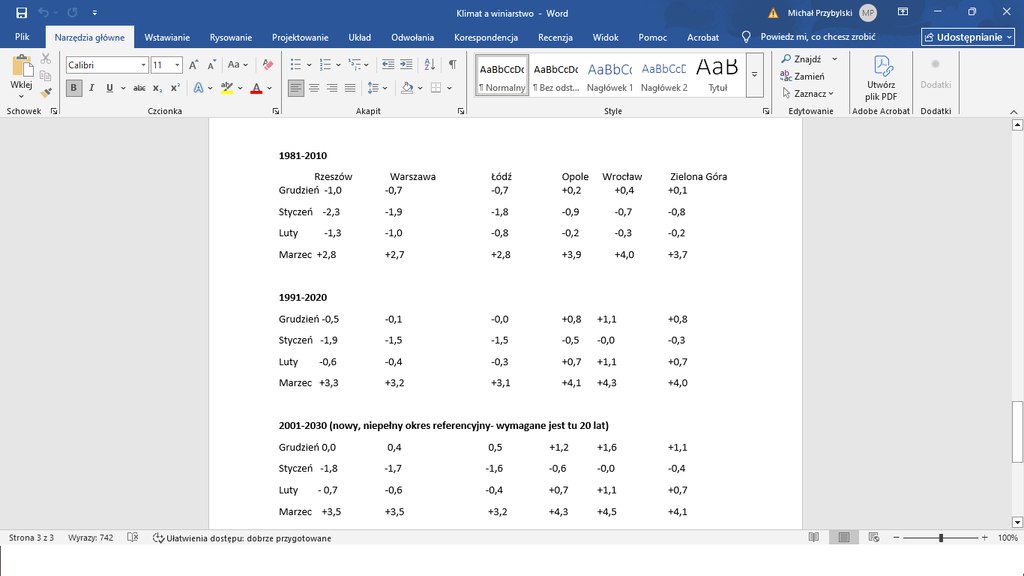The width and height of the screenshot is (1024, 576).
Task: Apply the yellow text highlight color
Action: [x=227, y=88]
